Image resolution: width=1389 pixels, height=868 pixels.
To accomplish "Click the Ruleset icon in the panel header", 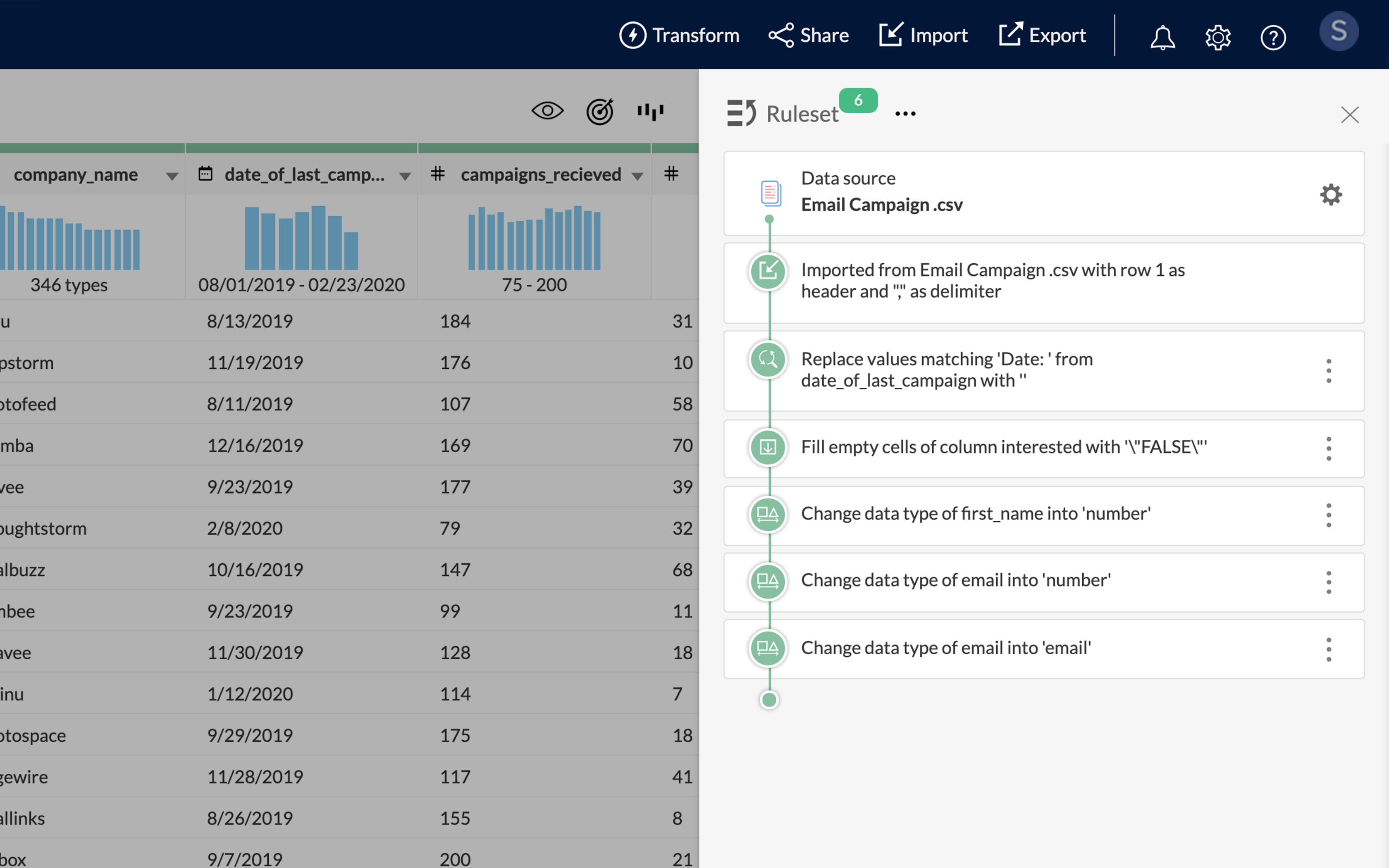I will pos(741,113).
